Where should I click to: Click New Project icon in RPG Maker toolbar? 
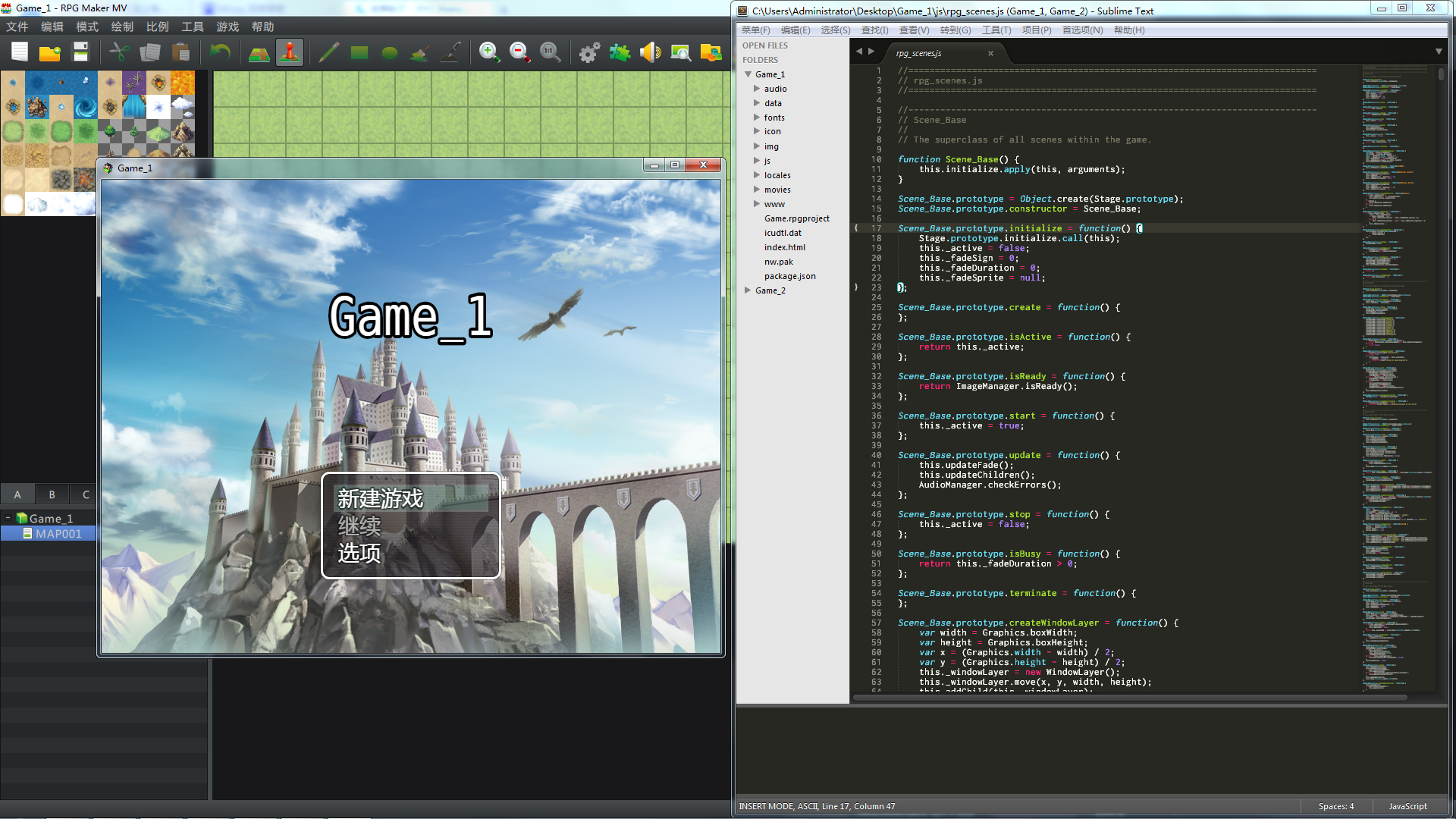[20, 52]
